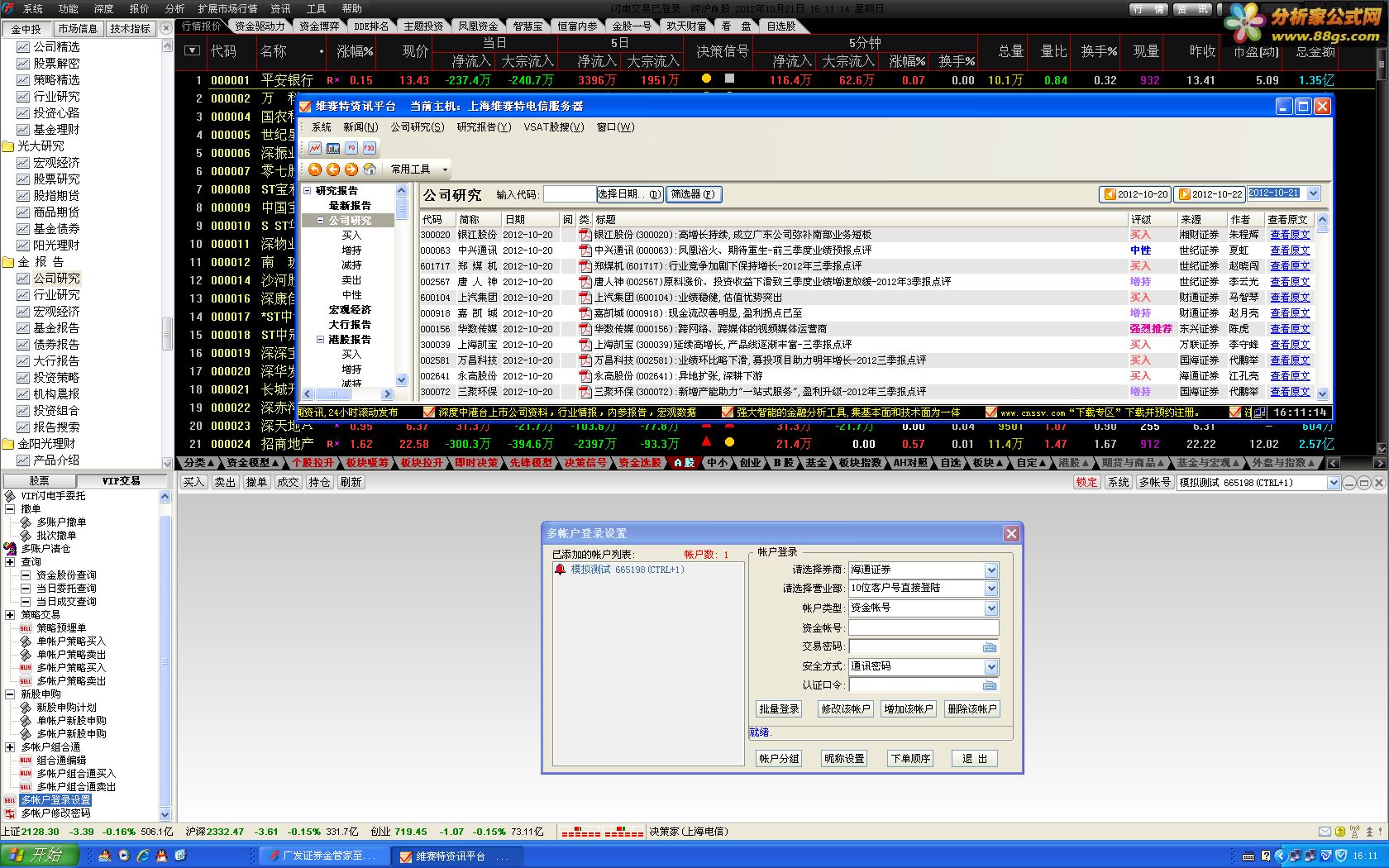Switch to 资金驱动力 tab

[x=260, y=26]
